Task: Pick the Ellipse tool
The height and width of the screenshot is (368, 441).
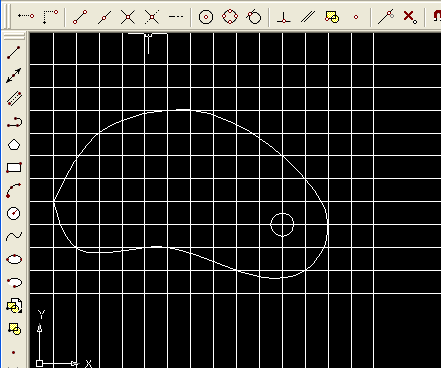Action: (14, 259)
